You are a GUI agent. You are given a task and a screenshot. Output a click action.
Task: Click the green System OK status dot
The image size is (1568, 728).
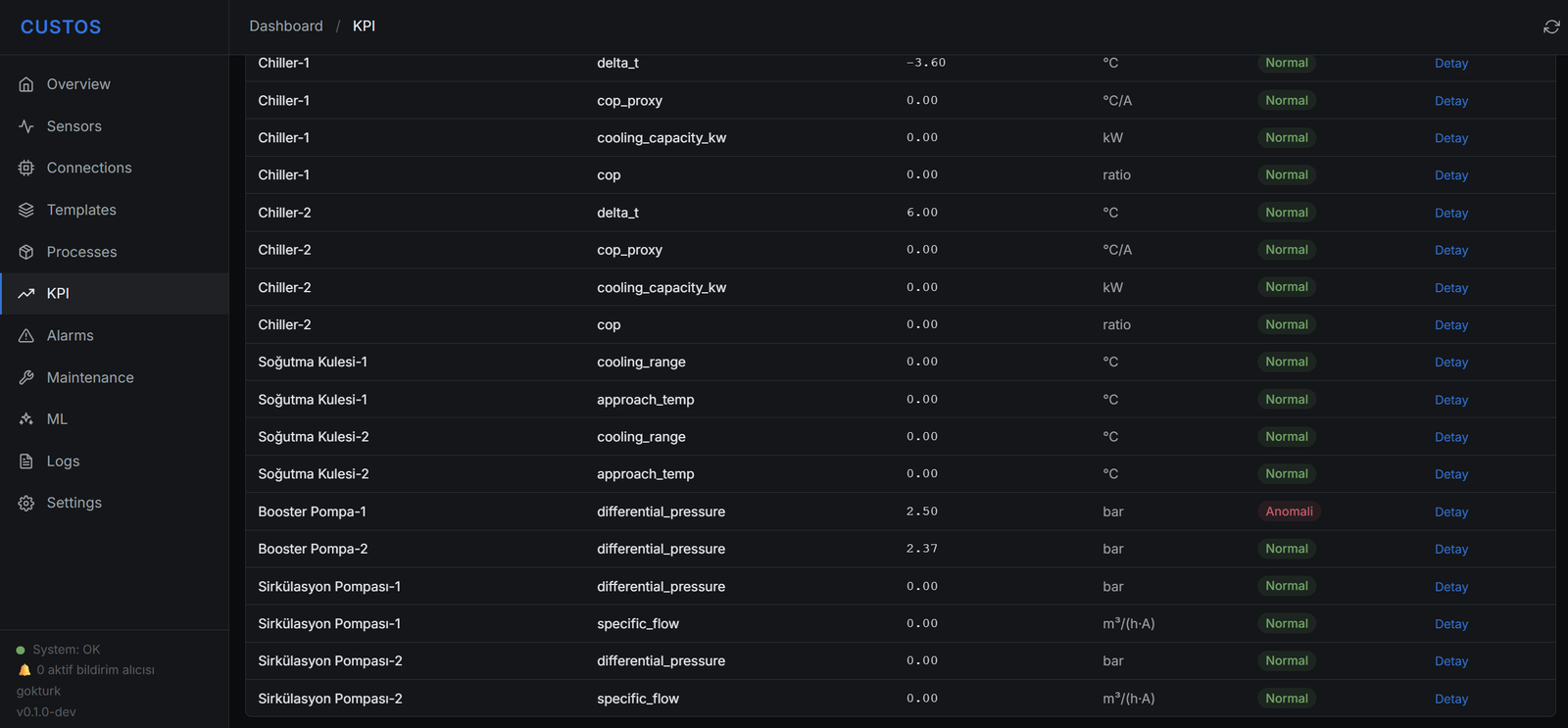pos(21,650)
